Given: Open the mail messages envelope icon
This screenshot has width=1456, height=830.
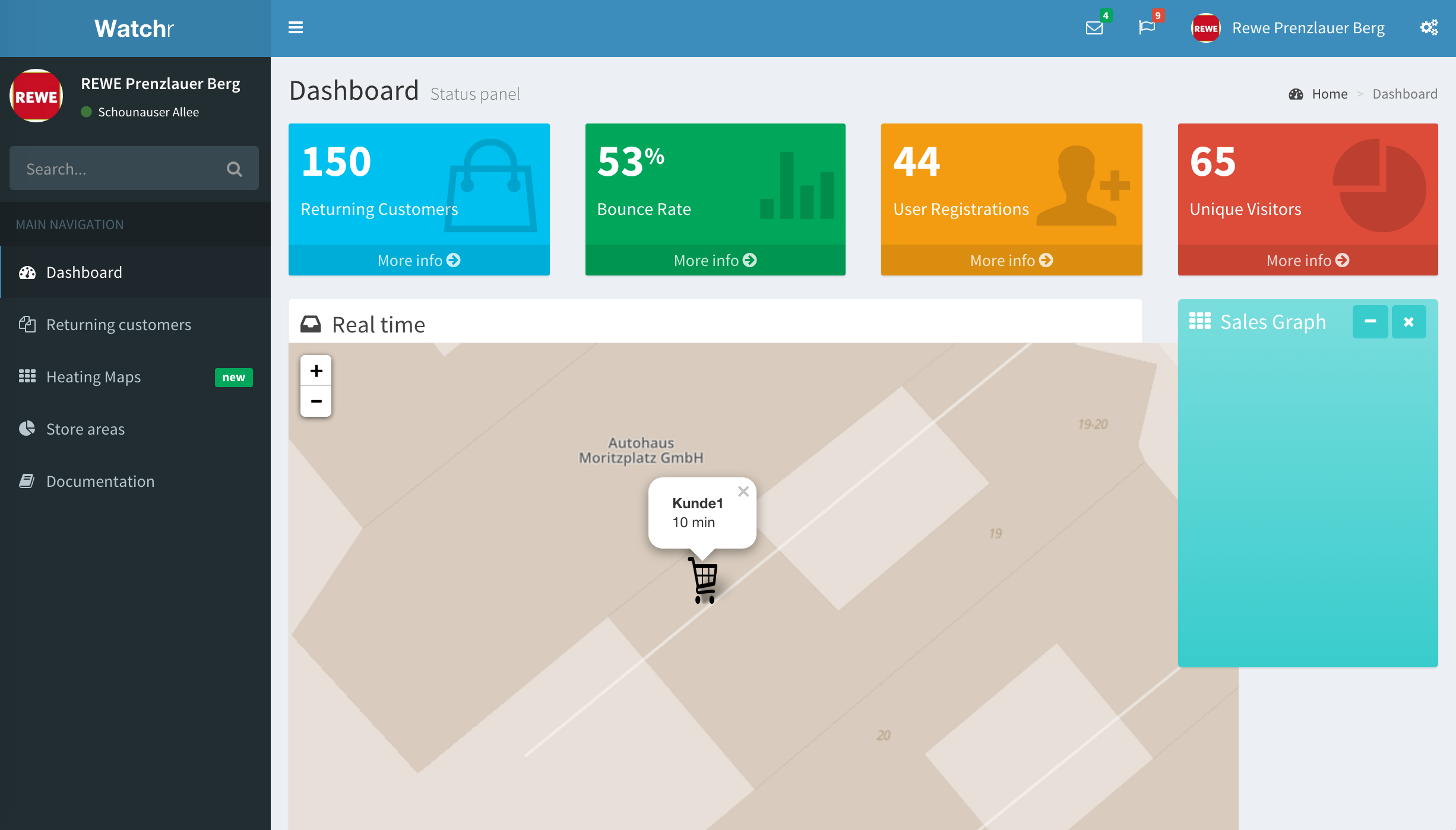Looking at the screenshot, I should tap(1094, 28).
